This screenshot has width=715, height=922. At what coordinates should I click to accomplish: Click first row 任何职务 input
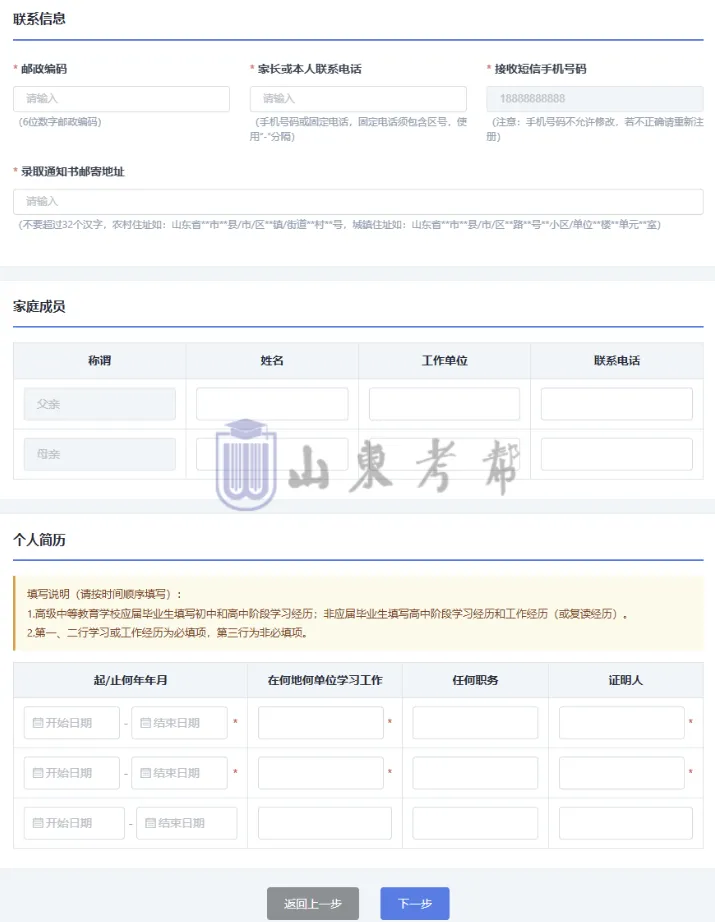coord(475,723)
